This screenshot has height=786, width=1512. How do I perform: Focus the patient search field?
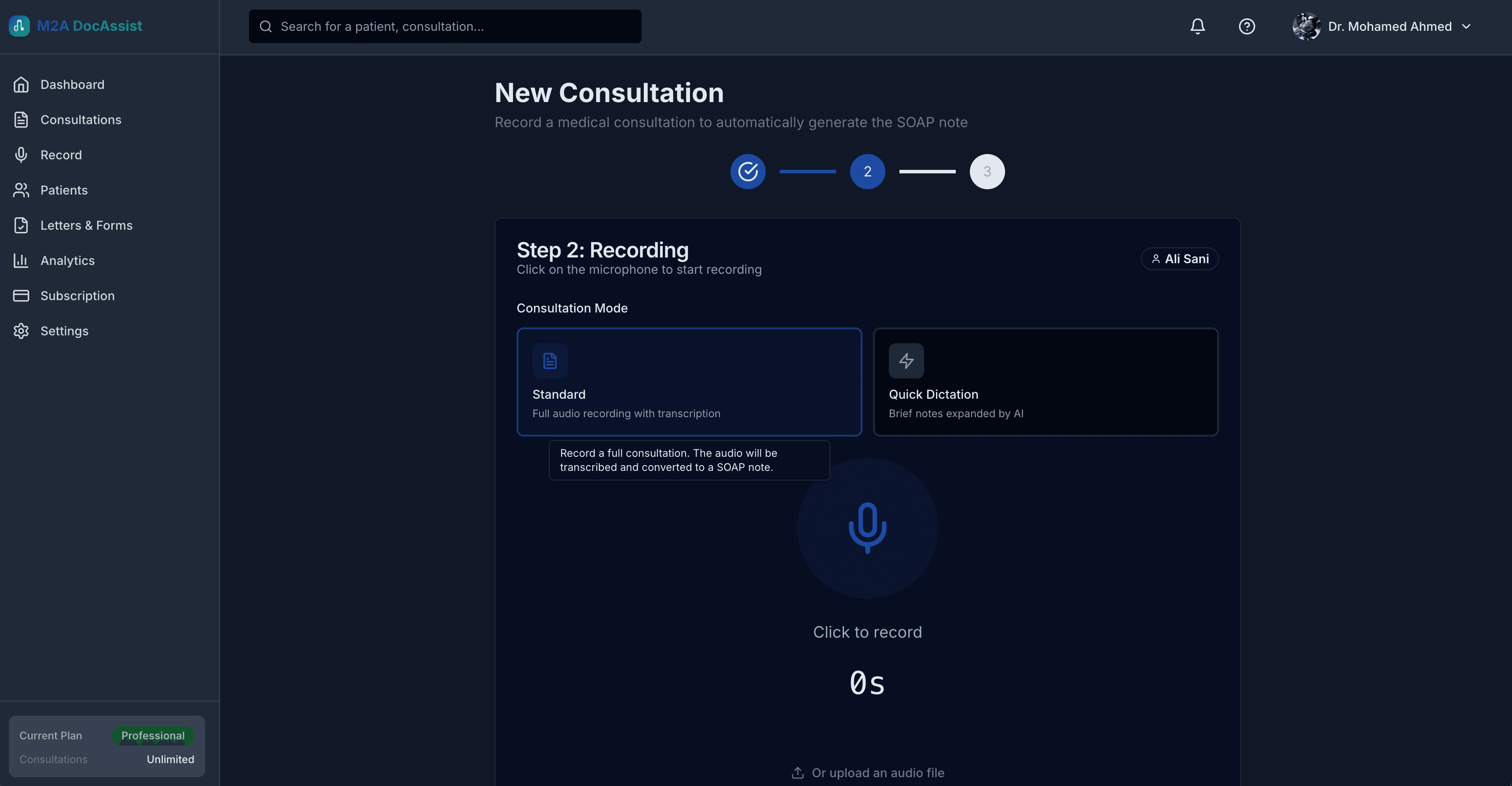point(445,26)
